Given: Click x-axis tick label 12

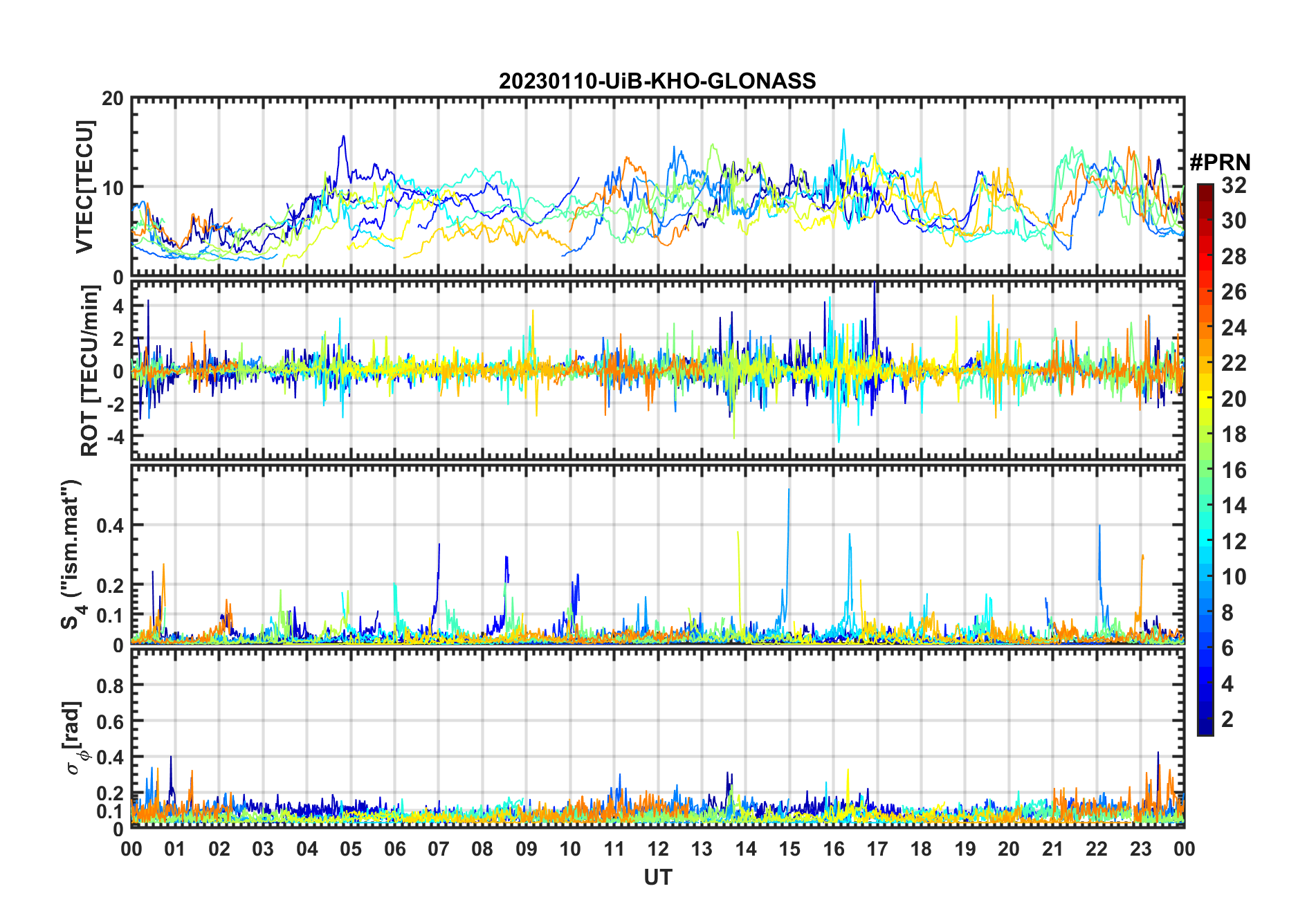Looking at the screenshot, I should coord(658,849).
